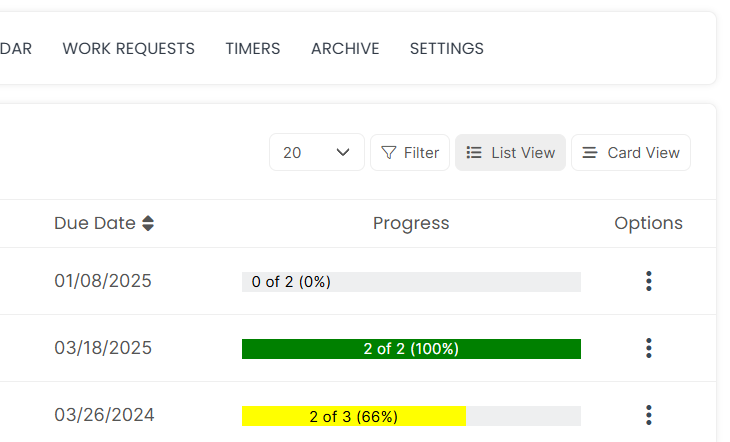The image size is (730, 442).
Task: Click the funnel Filter icon
Action: coord(389,153)
